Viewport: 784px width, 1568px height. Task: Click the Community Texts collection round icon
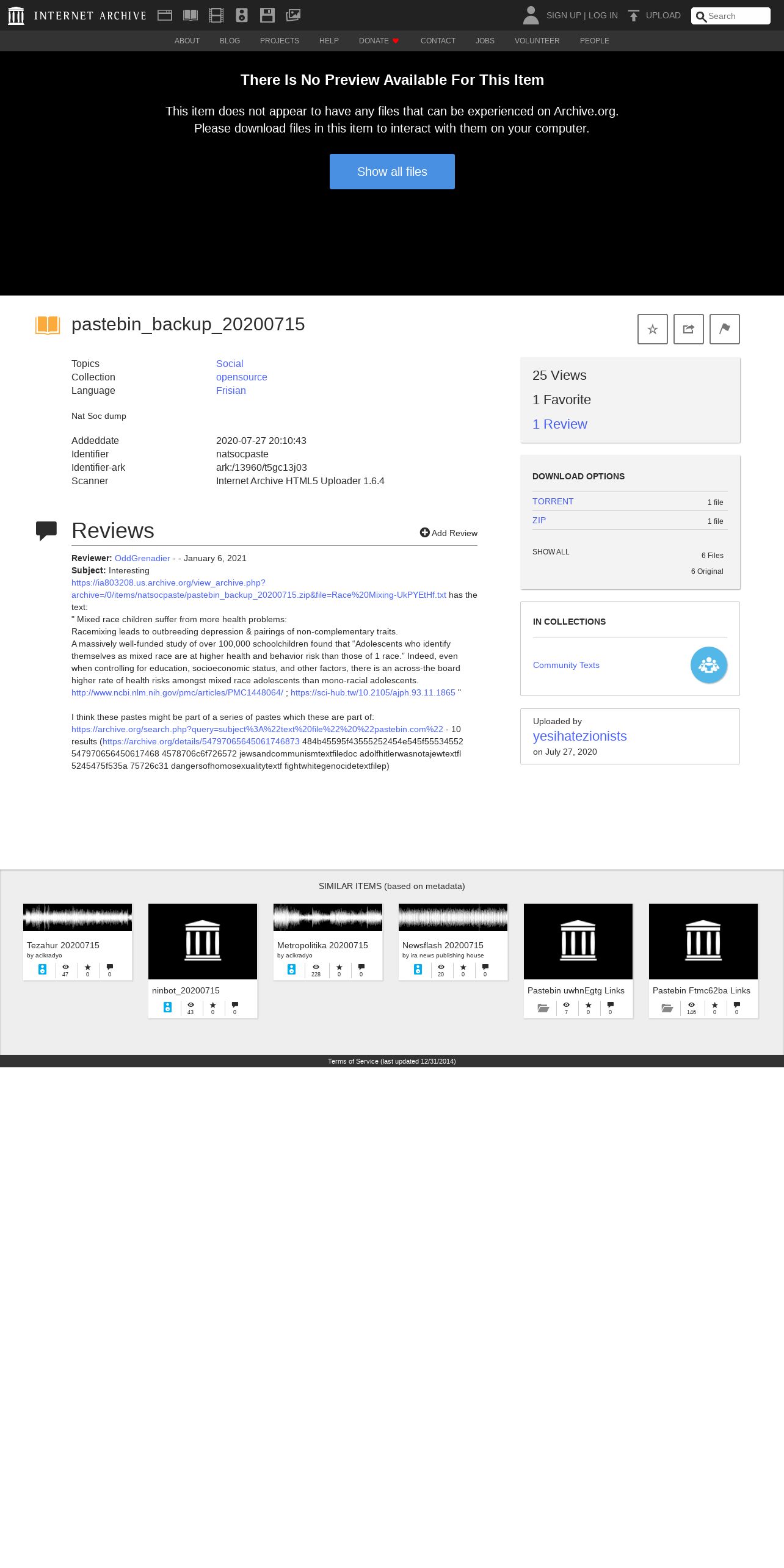[x=709, y=665]
